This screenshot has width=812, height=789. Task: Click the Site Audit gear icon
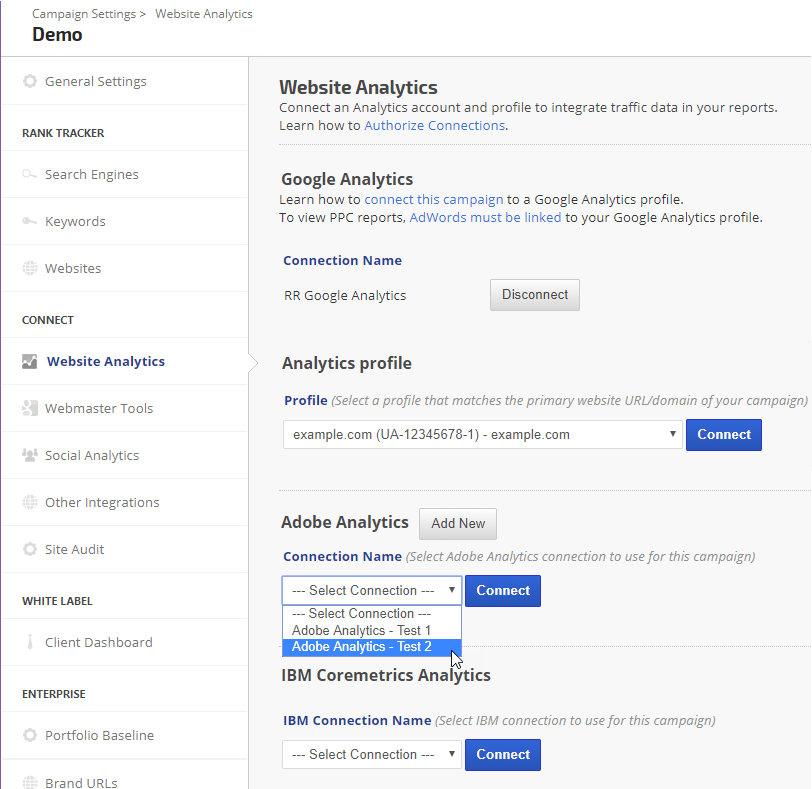[30, 550]
